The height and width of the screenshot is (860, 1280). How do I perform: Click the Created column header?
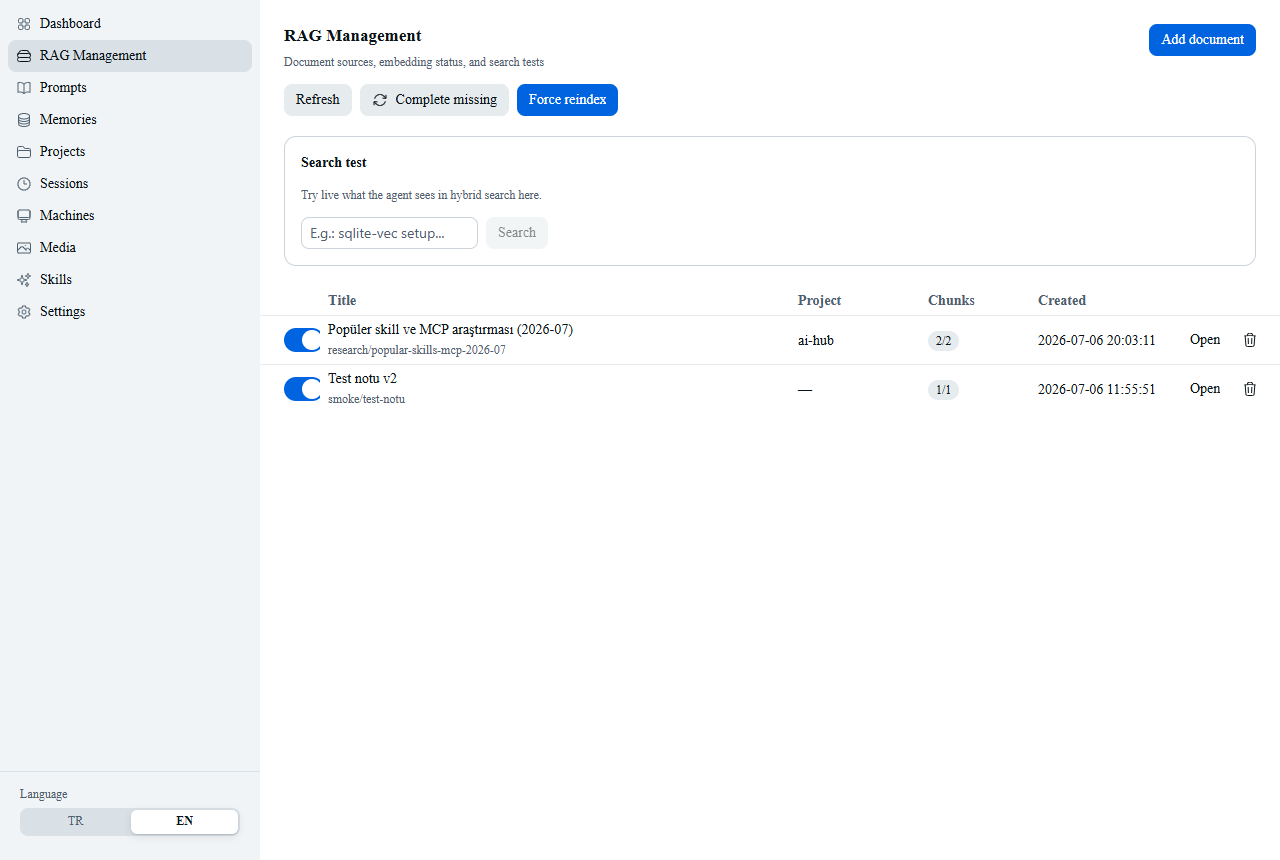(x=1062, y=300)
